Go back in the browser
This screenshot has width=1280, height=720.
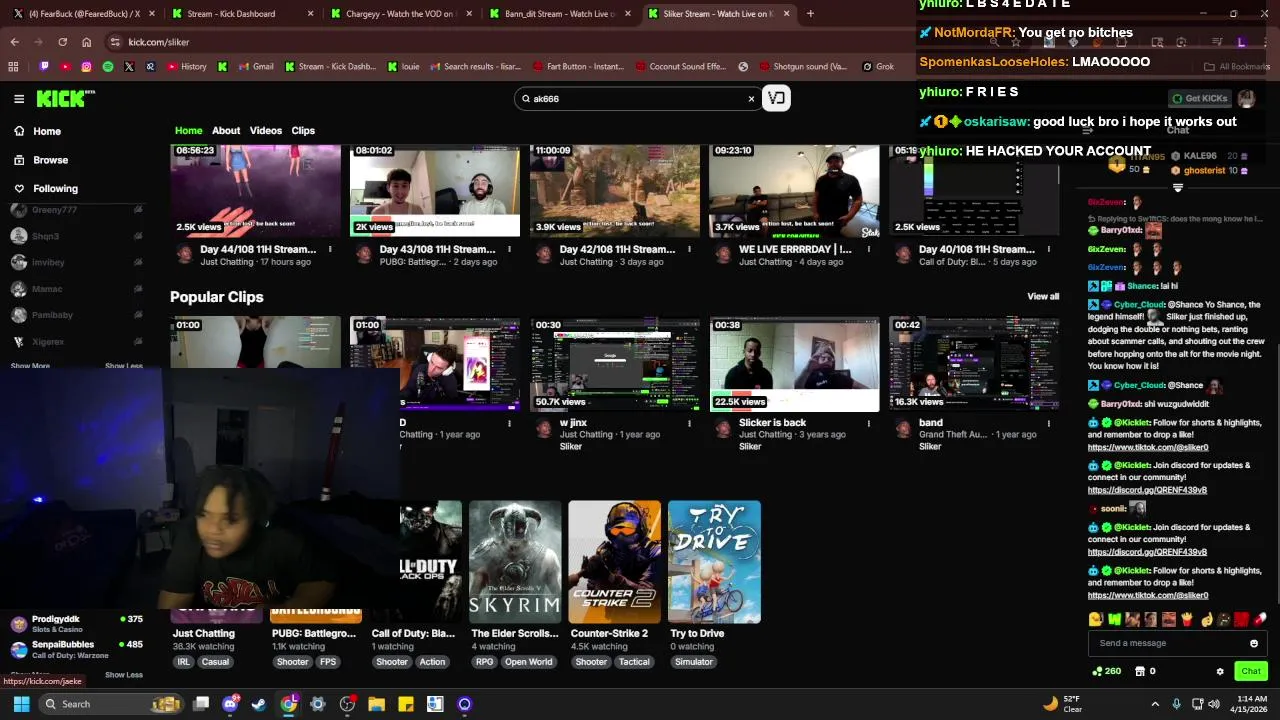(x=14, y=42)
